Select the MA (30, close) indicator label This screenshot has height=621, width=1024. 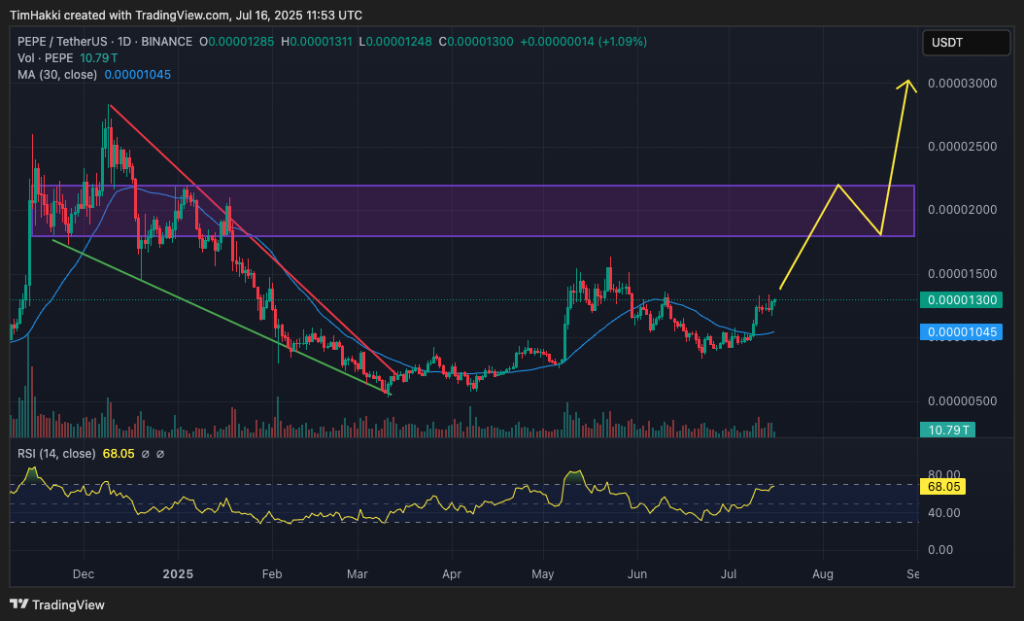click(57, 74)
